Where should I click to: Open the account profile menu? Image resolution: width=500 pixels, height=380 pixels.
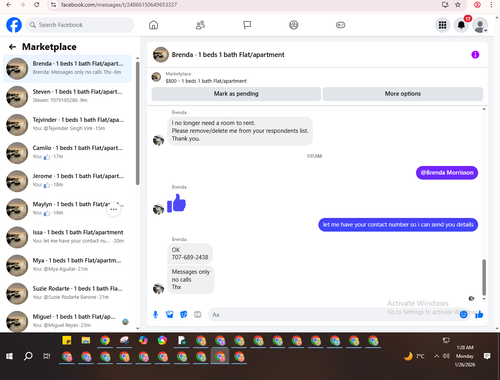coord(480,25)
